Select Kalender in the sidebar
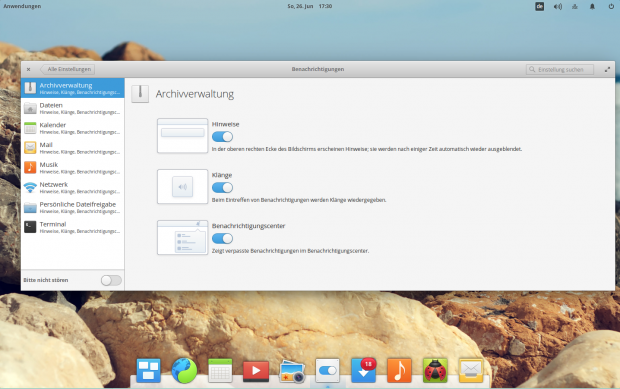Image resolution: width=620 pixels, height=389 pixels. (73, 128)
